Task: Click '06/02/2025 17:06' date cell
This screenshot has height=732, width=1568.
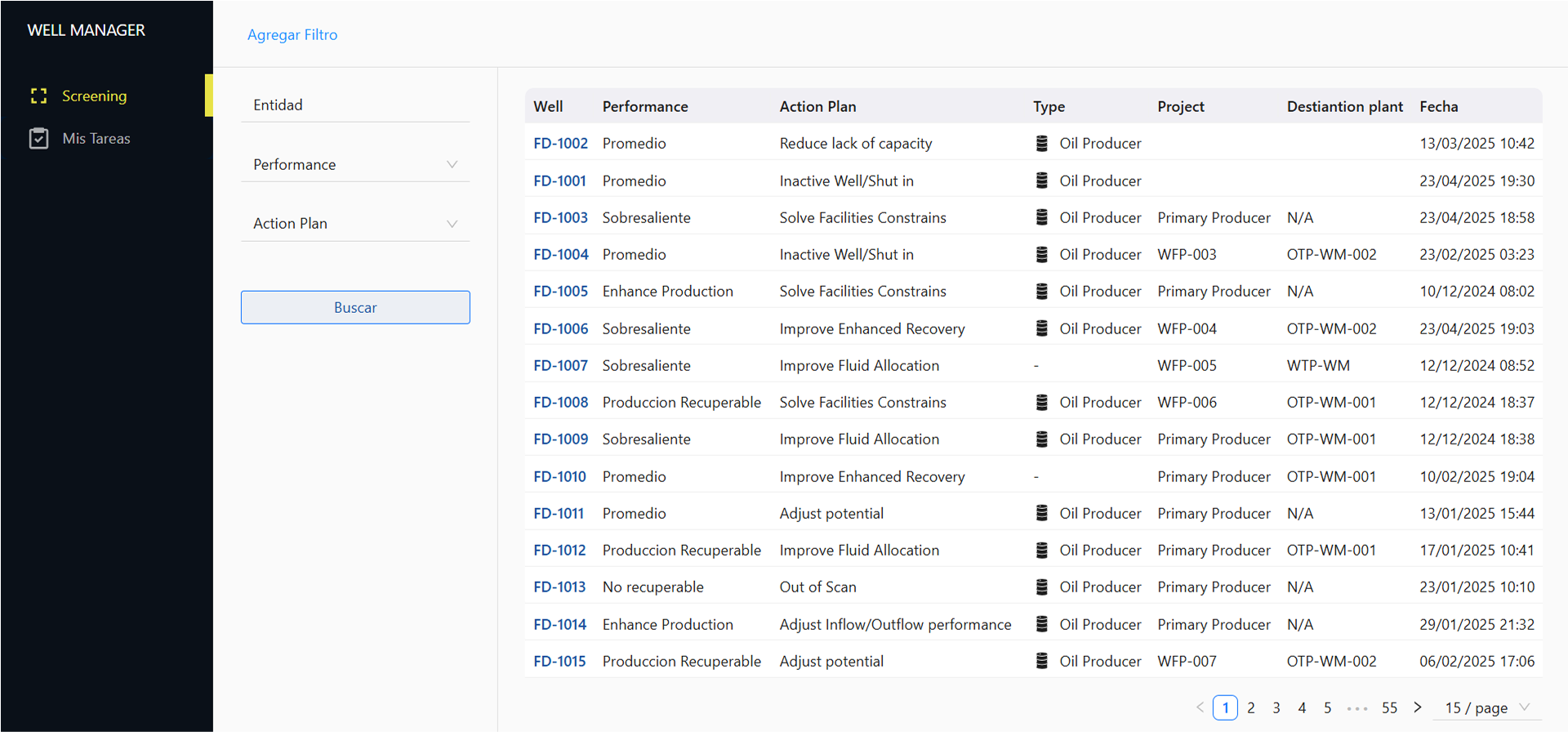Action: tap(1477, 661)
